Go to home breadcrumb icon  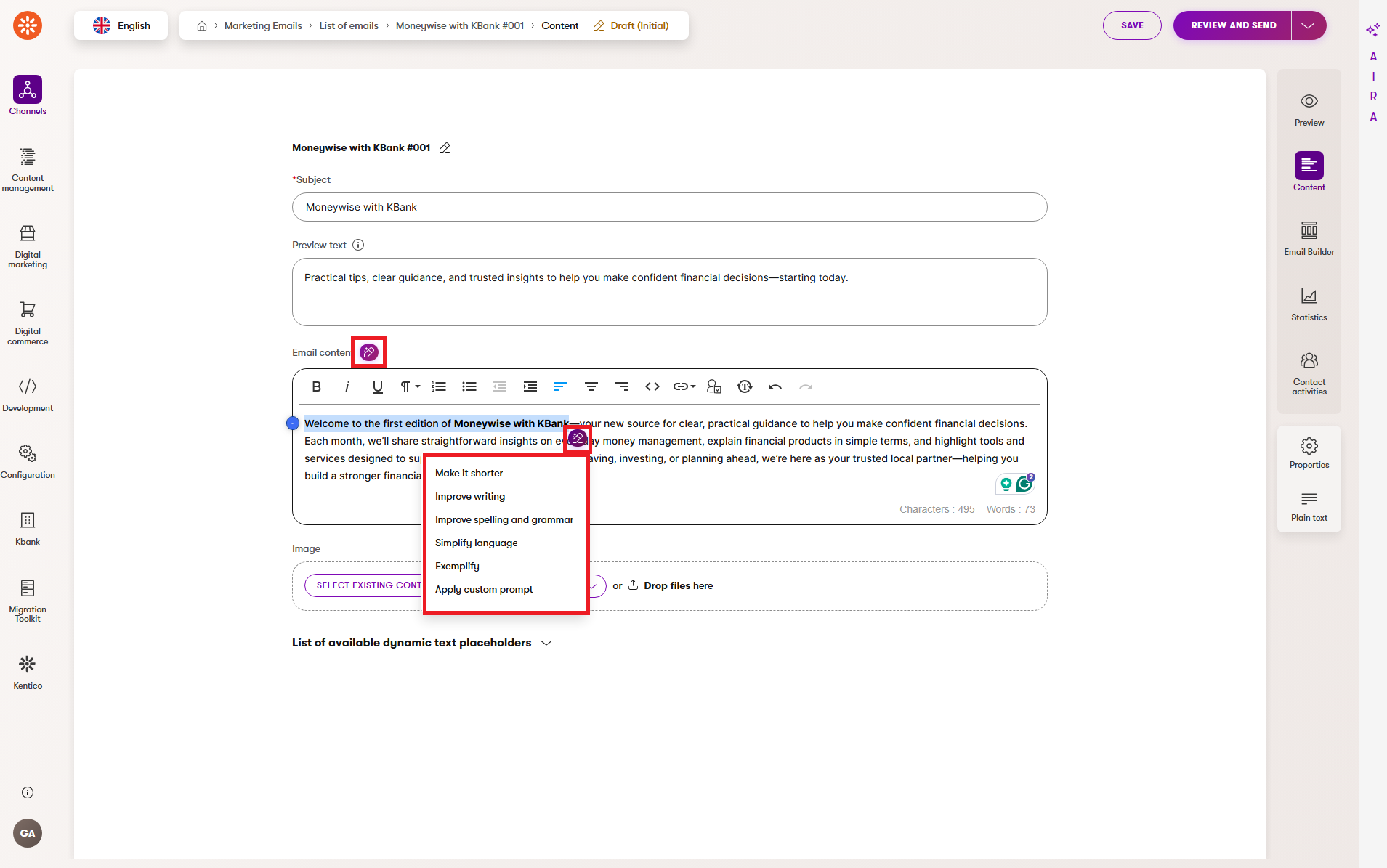pos(202,25)
